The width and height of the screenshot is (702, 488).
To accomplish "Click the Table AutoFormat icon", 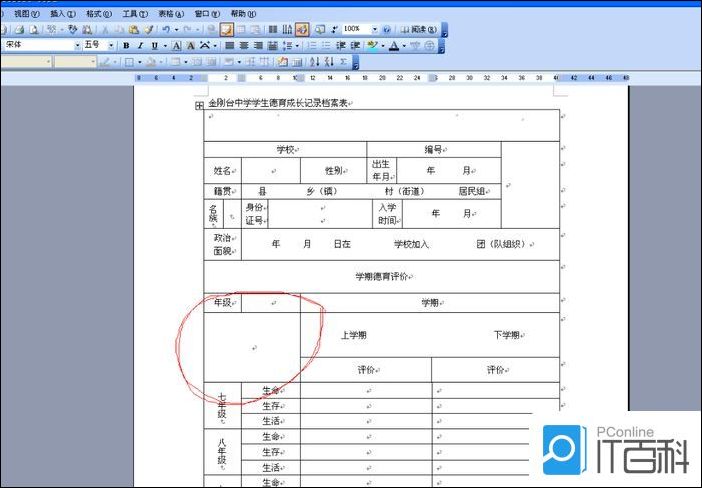I will click(283, 62).
